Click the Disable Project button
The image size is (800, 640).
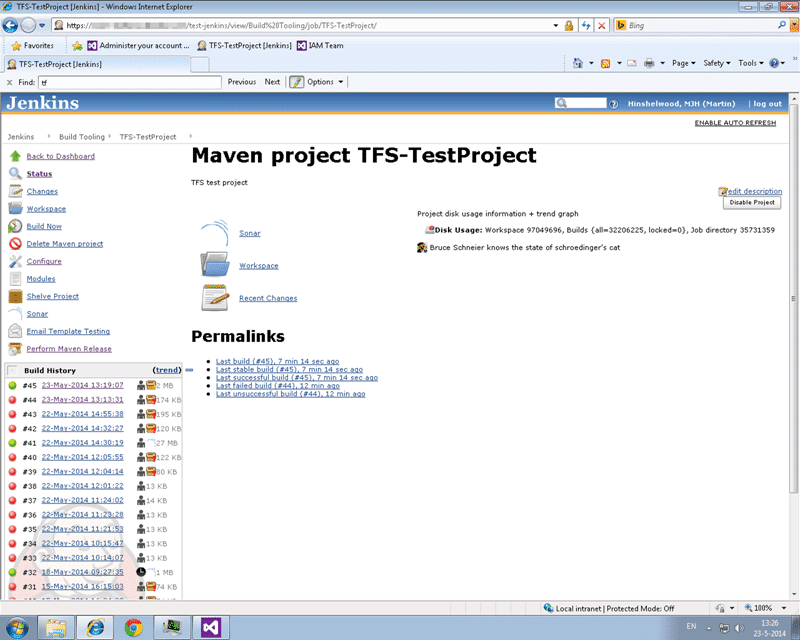[752, 203]
